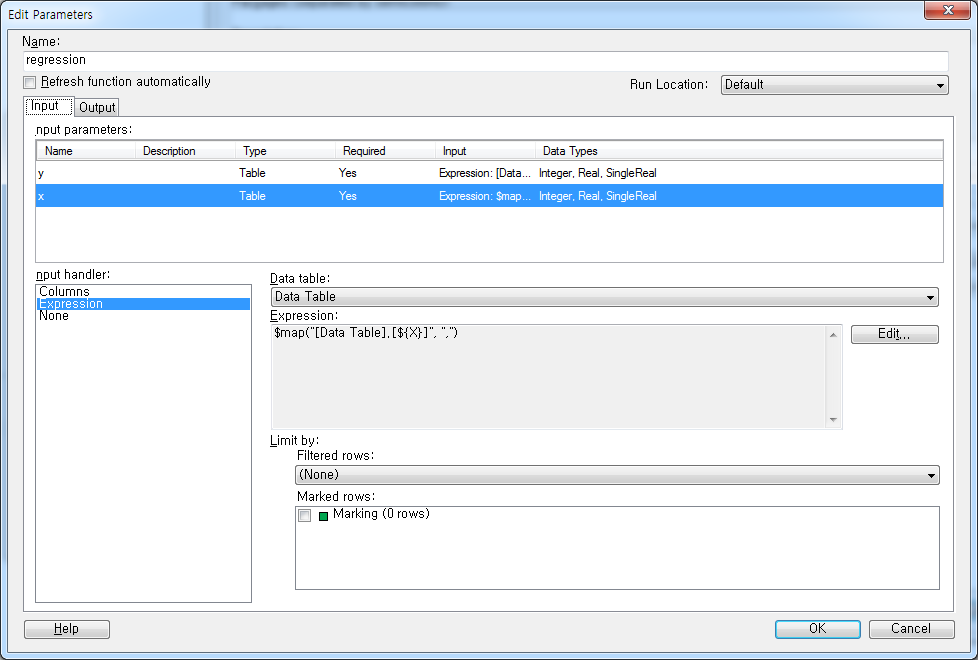Click the Cancel button
978x660 pixels.
pyautogui.click(x=911, y=629)
